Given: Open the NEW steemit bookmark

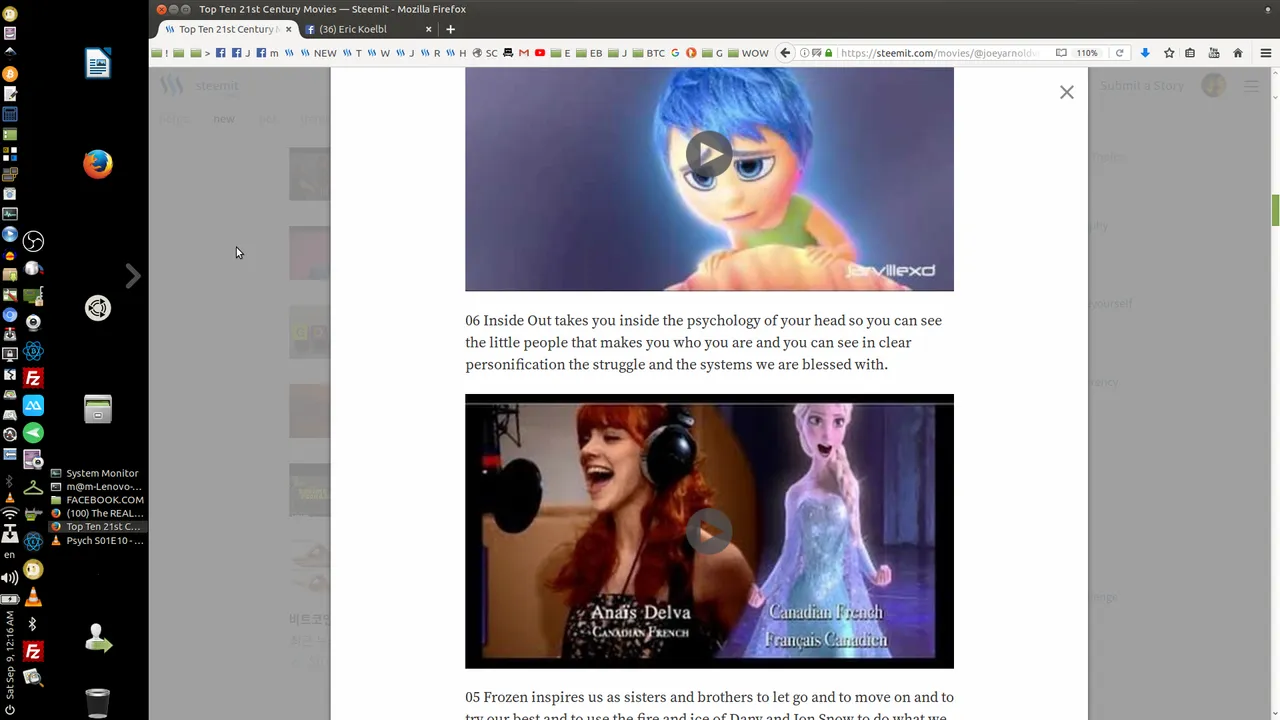Looking at the screenshot, I should point(319,53).
